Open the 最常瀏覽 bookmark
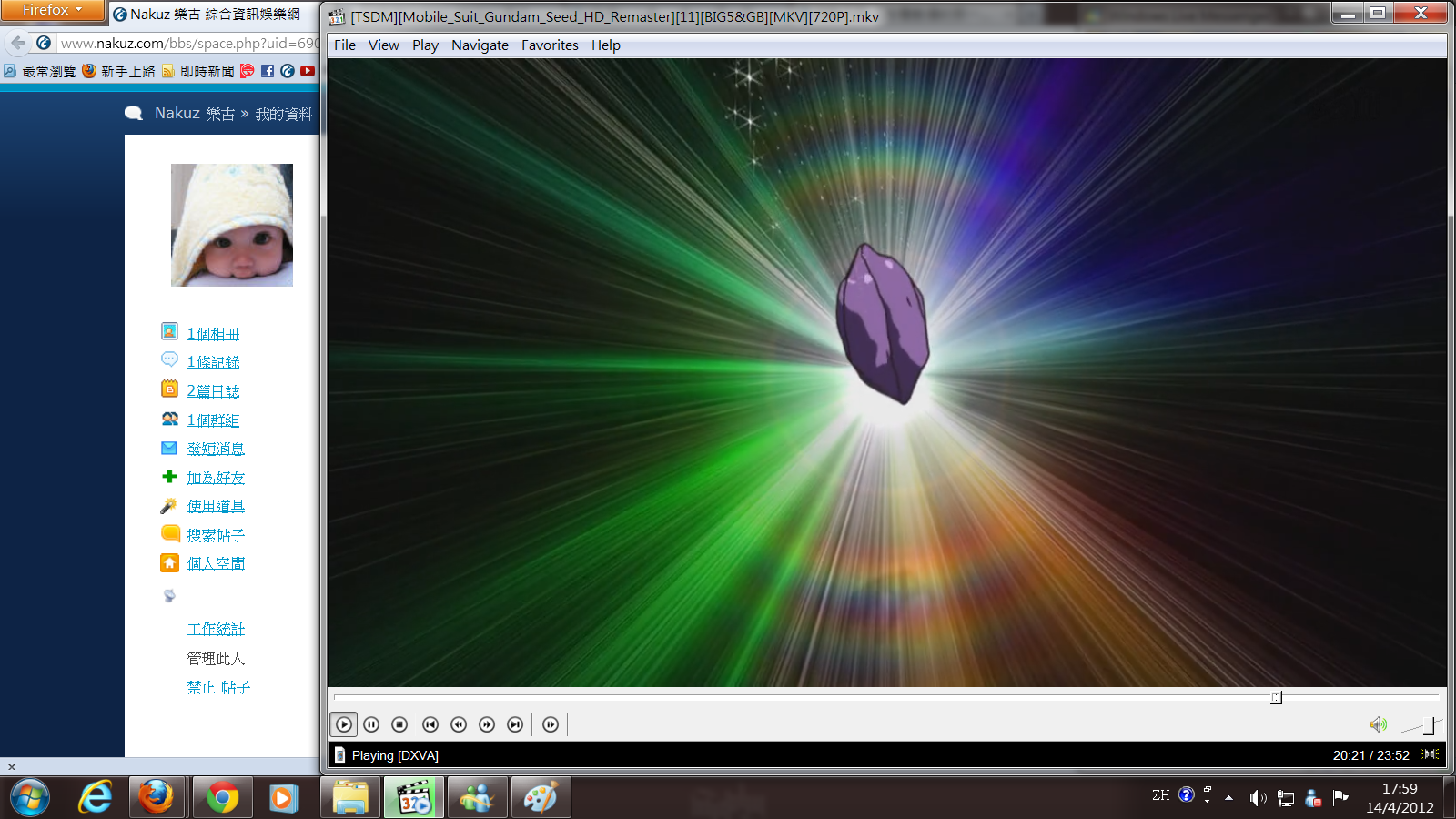 (40, 71)
